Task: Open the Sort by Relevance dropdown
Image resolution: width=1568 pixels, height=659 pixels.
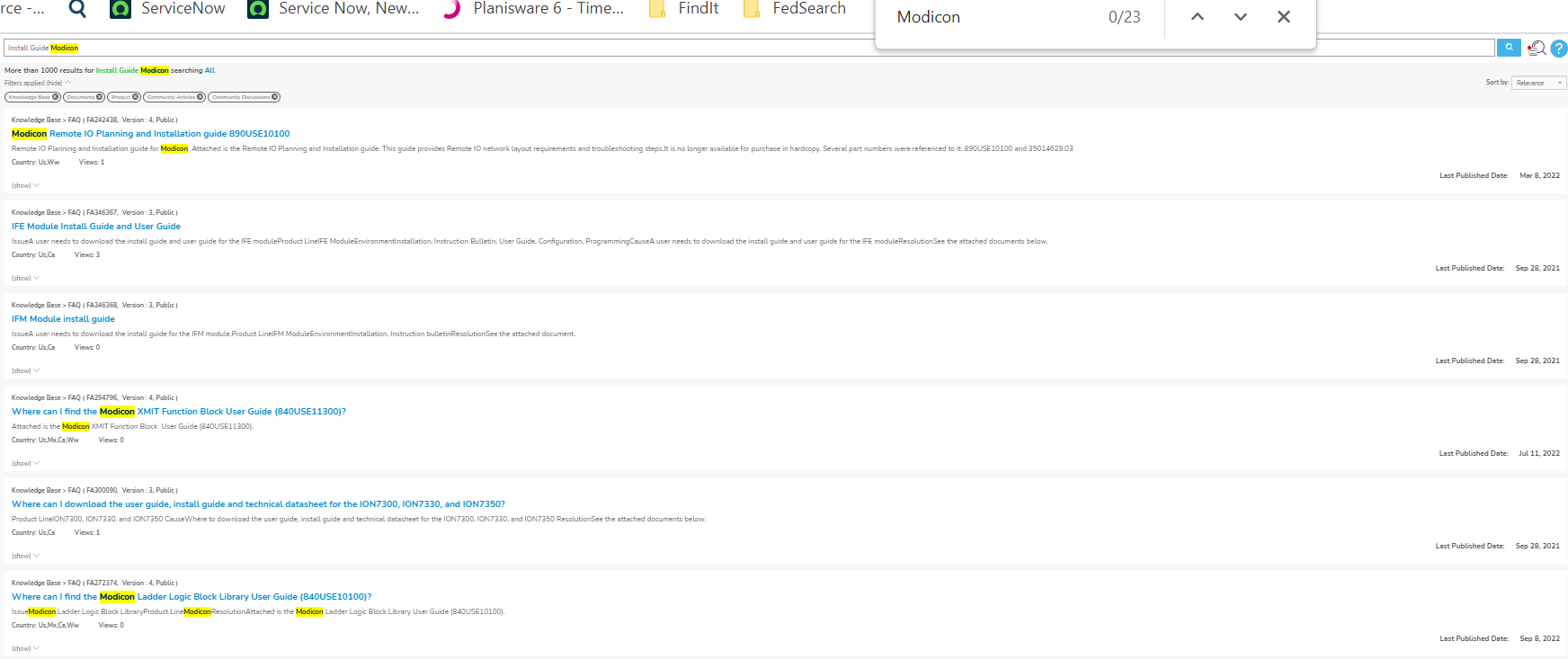Action: coord(1538,83)
